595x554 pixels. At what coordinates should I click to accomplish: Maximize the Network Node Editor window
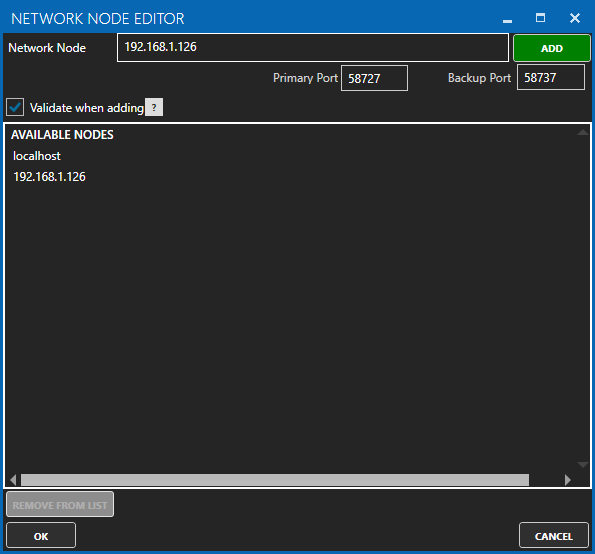point(540,18)
